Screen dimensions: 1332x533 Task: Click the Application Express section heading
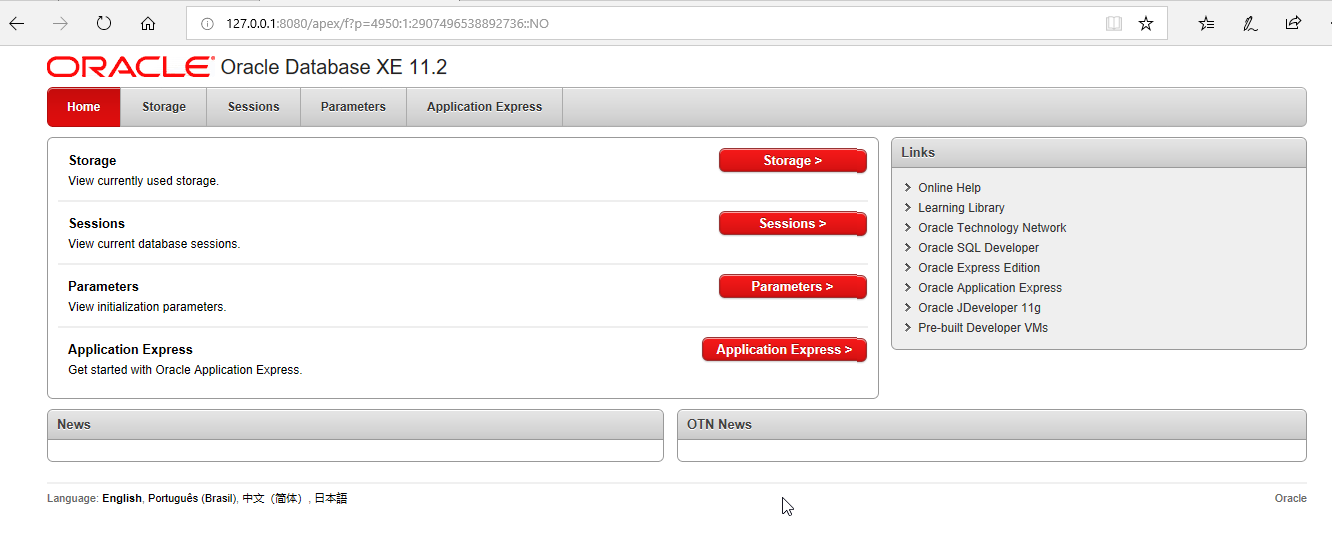point(130,349)
